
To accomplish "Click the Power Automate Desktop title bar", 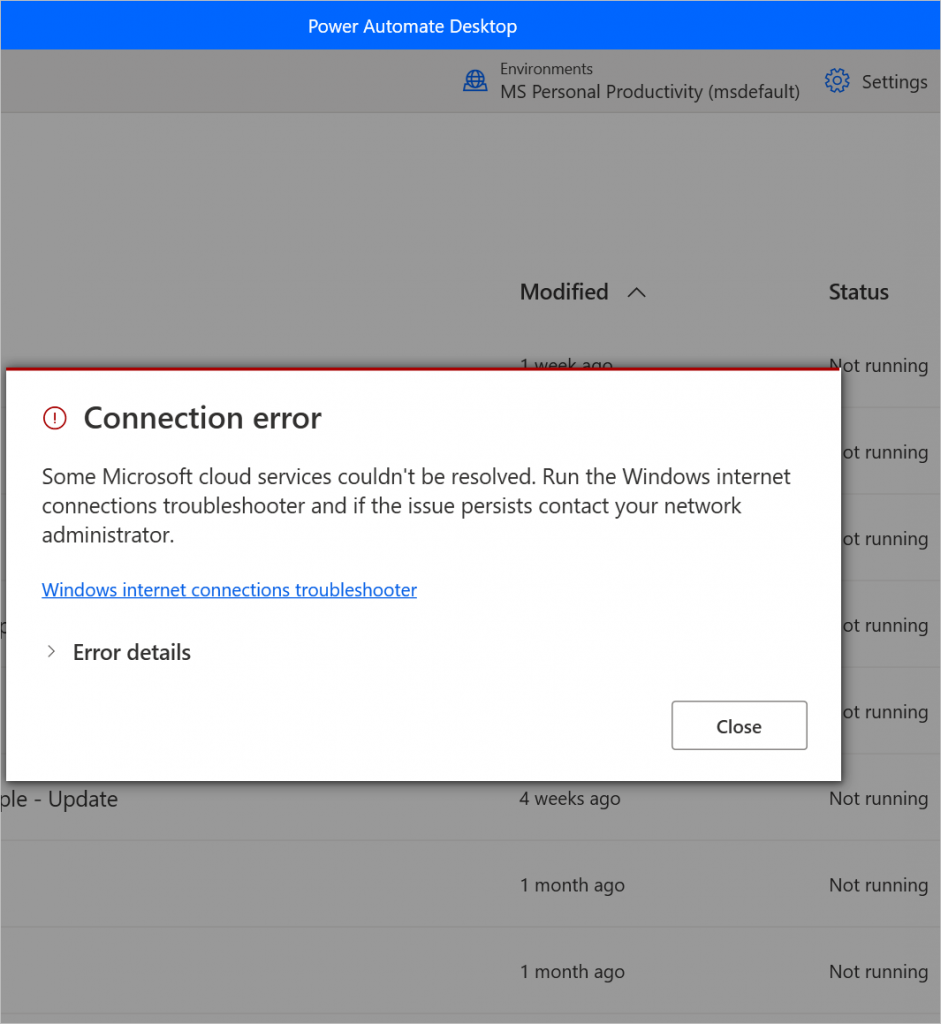I will pos(412,25).
